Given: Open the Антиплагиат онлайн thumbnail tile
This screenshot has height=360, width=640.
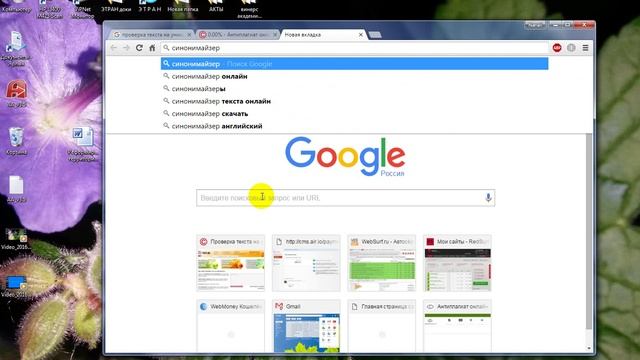Looking at the screenshot, I should 457,326.
